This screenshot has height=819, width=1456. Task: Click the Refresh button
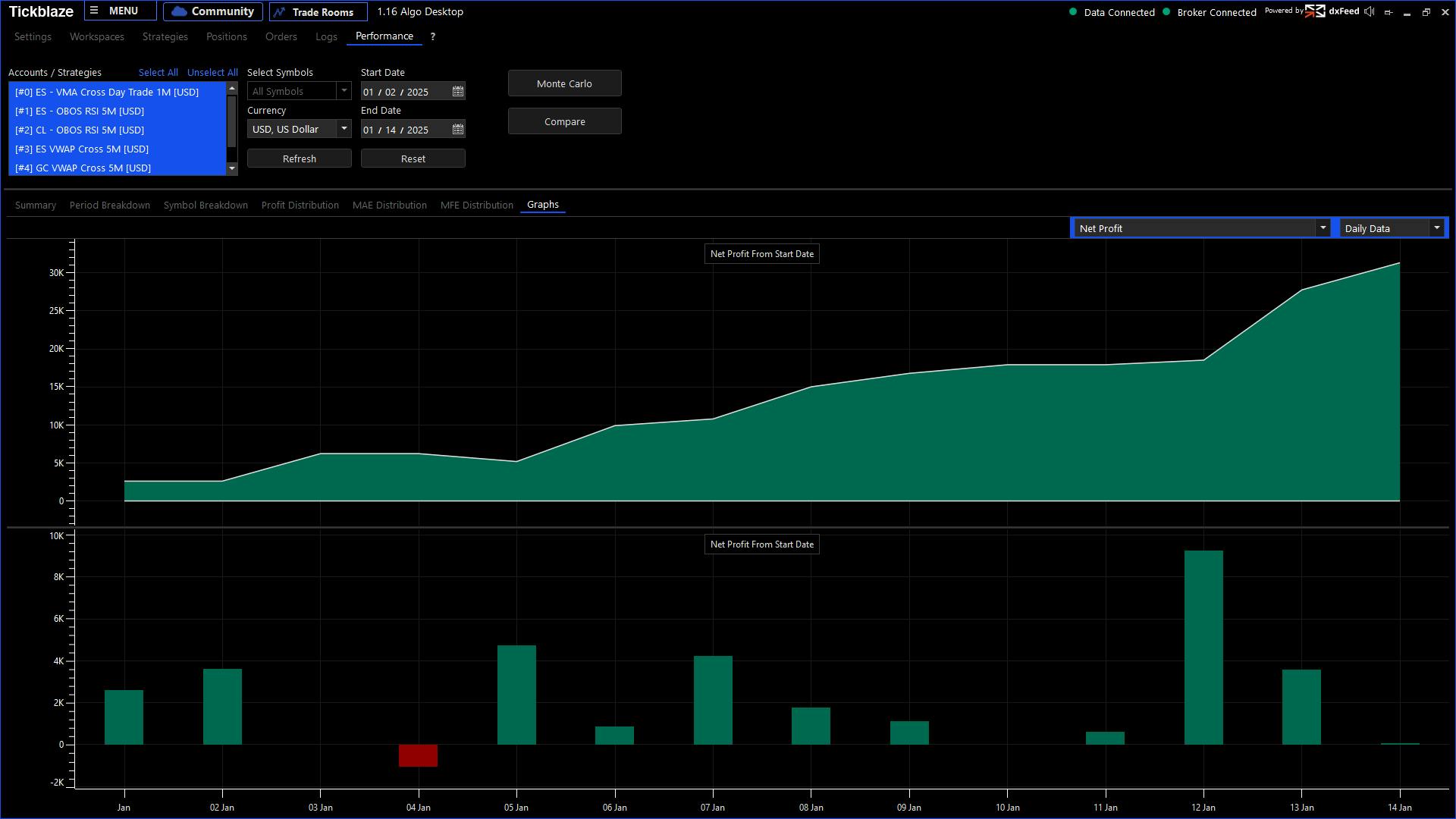pos(300,158)
